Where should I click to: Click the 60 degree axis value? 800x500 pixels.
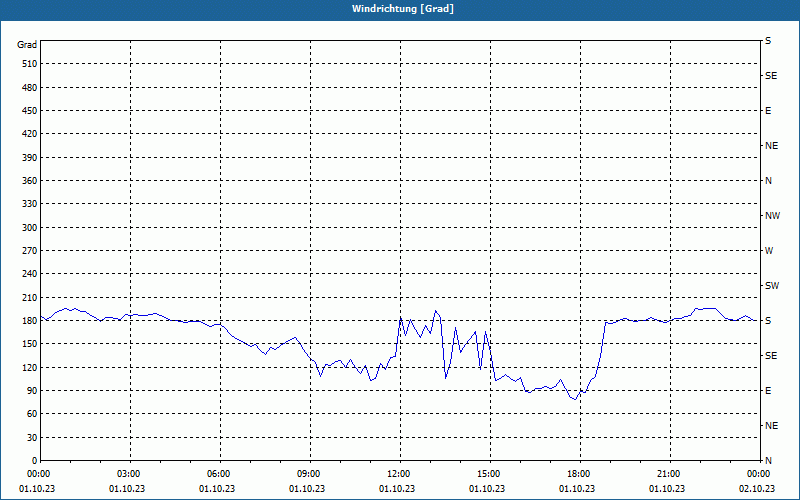[x=32, y=414]
